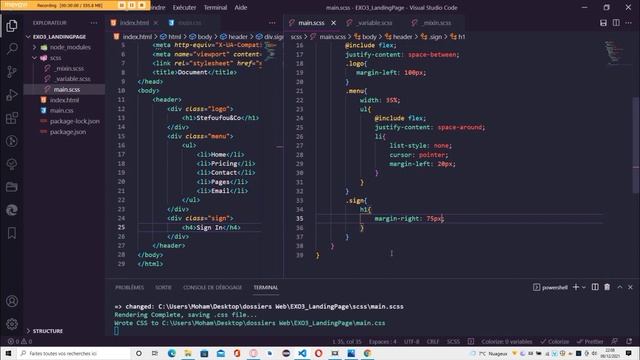Show the CONSOLE DE DÉBOGAGE tab
Viewport: 640px width, 360px height.
point(212,287)
